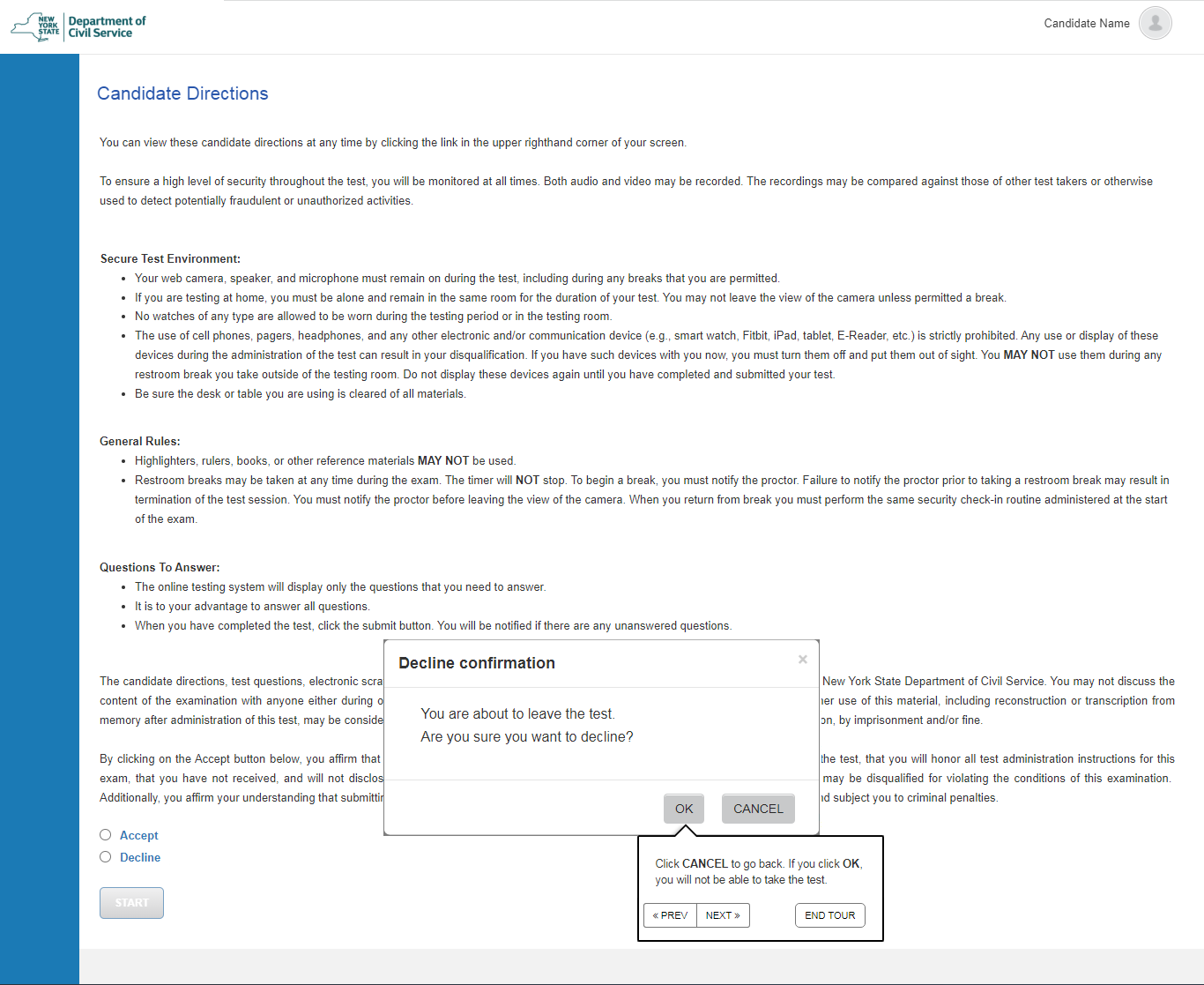This screenshot has width=1204, height=985.
Task: Open the candidate profile avatar icon
Action: [1155, 23]
